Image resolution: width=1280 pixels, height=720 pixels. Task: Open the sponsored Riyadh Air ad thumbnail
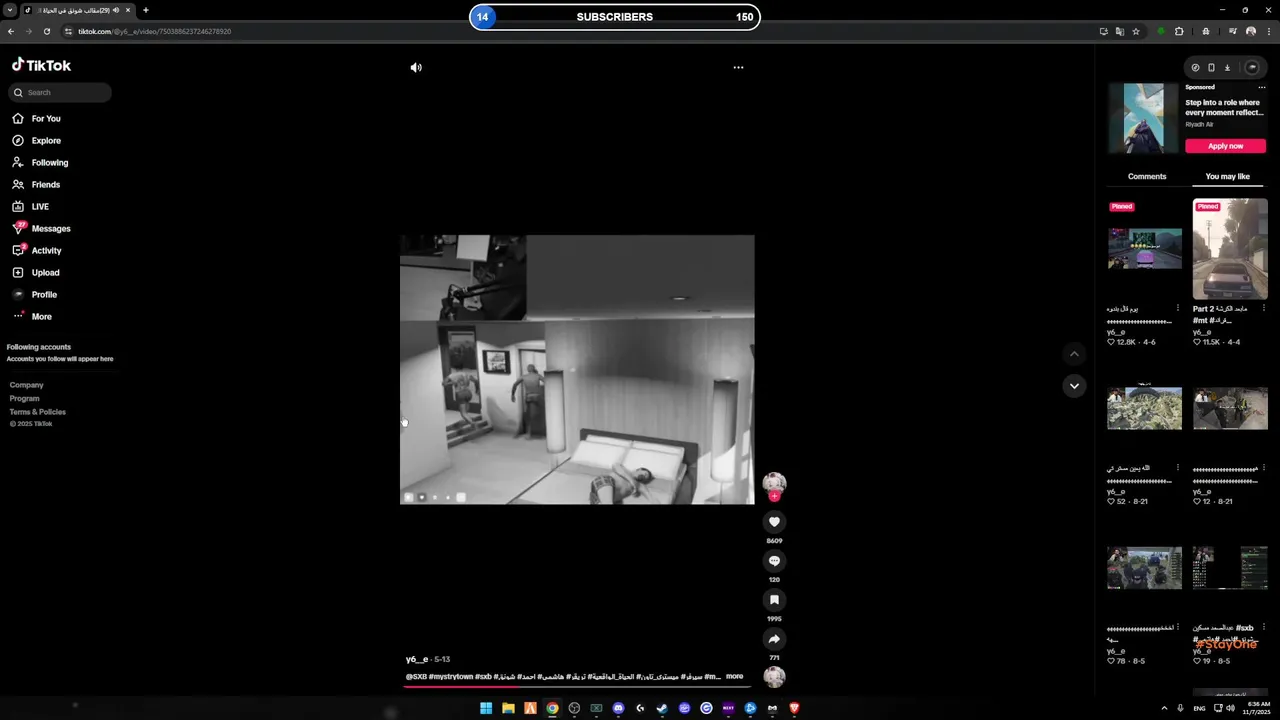[x=1144, y=118]
